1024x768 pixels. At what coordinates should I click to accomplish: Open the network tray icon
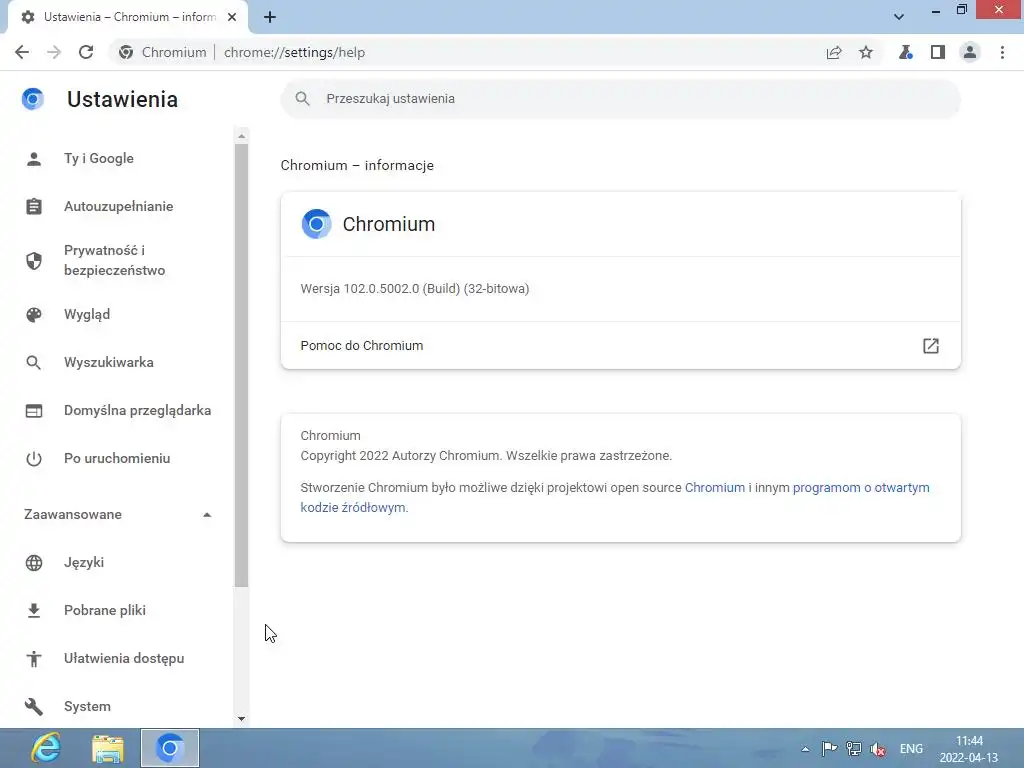click(x=854, y=749)
